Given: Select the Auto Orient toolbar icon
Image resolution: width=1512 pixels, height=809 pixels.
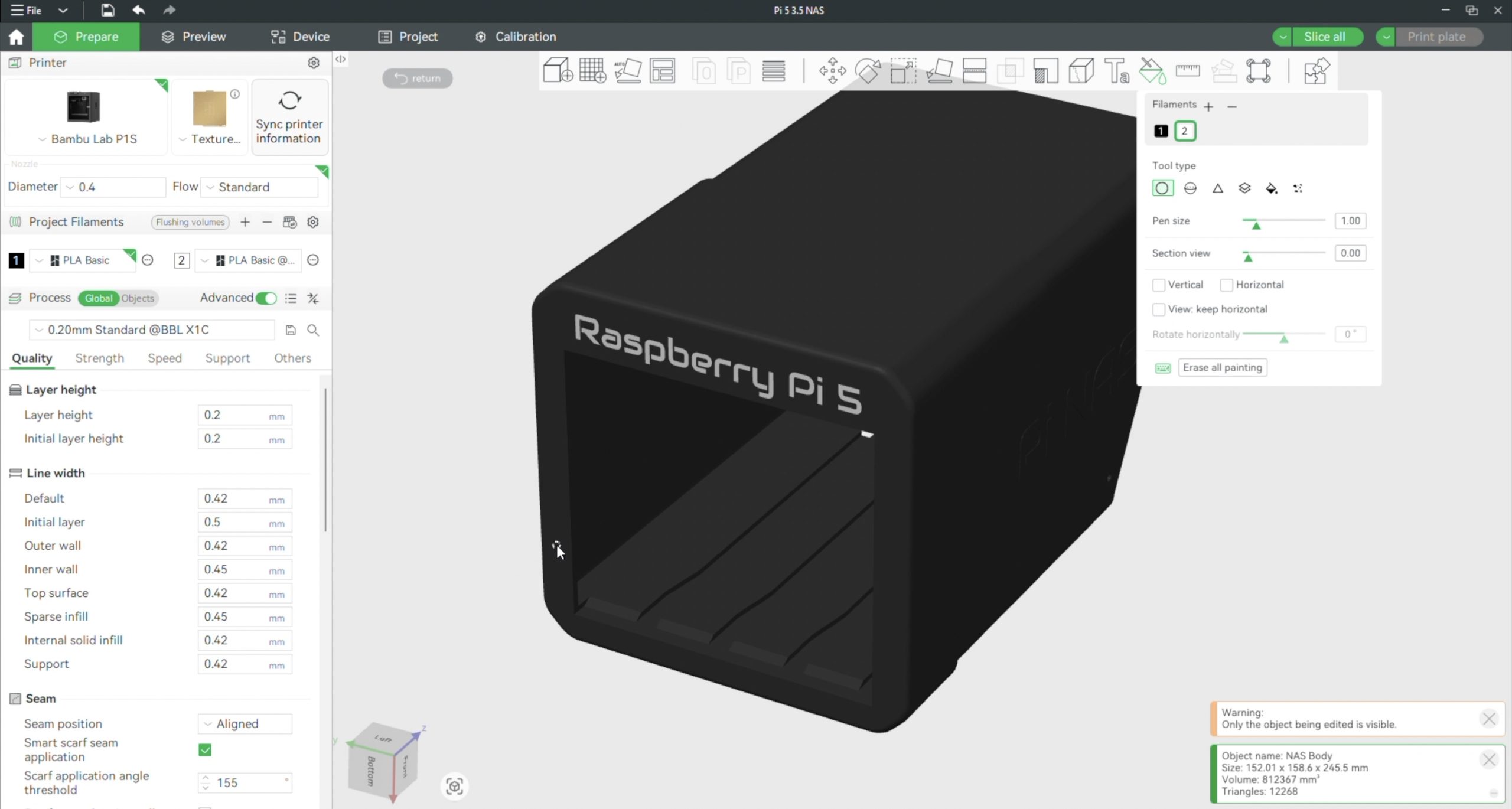Looking at the screenshot, I should (x=627, y=71).
